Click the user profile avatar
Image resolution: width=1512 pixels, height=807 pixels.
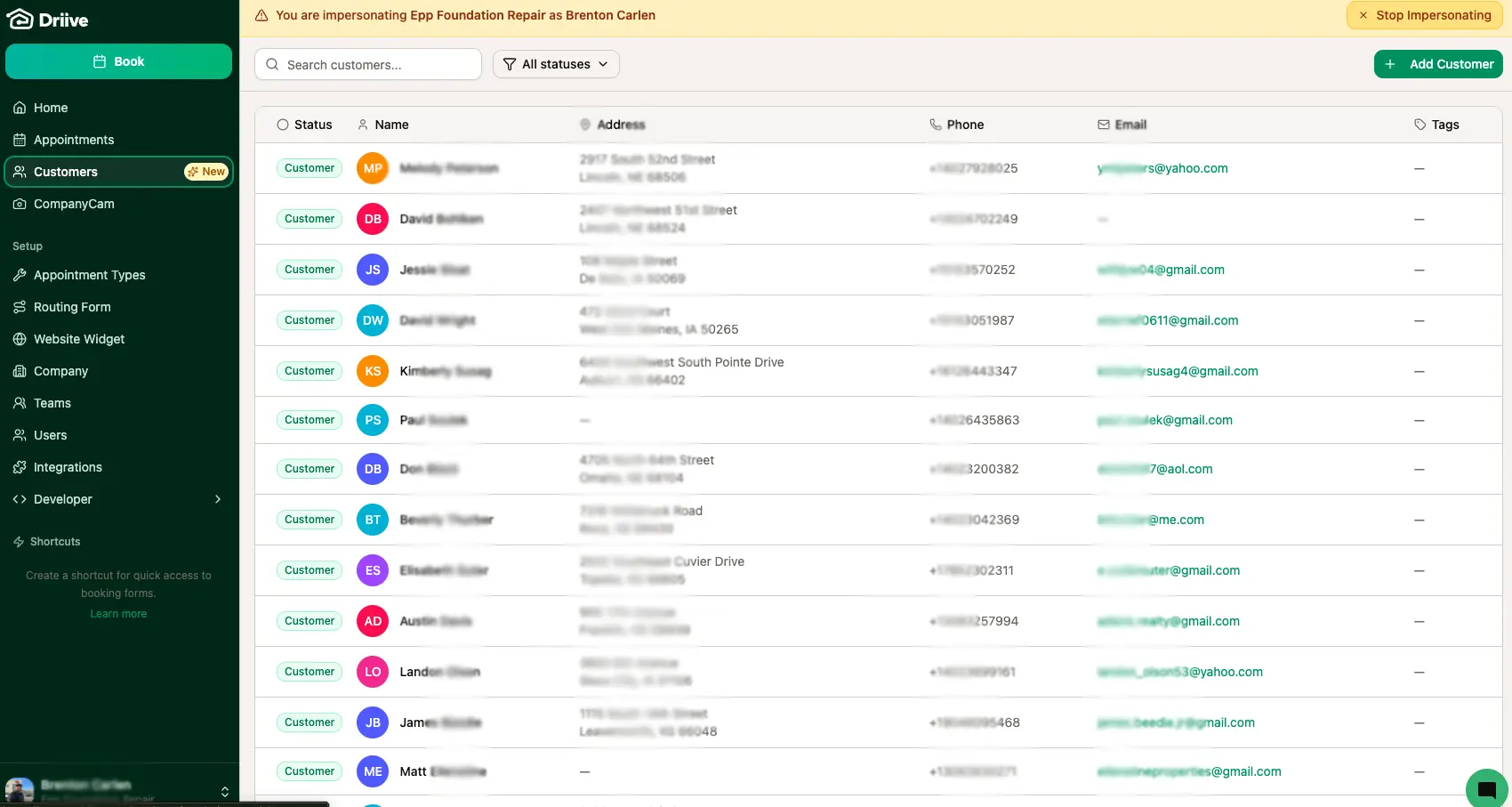point(20,791)
